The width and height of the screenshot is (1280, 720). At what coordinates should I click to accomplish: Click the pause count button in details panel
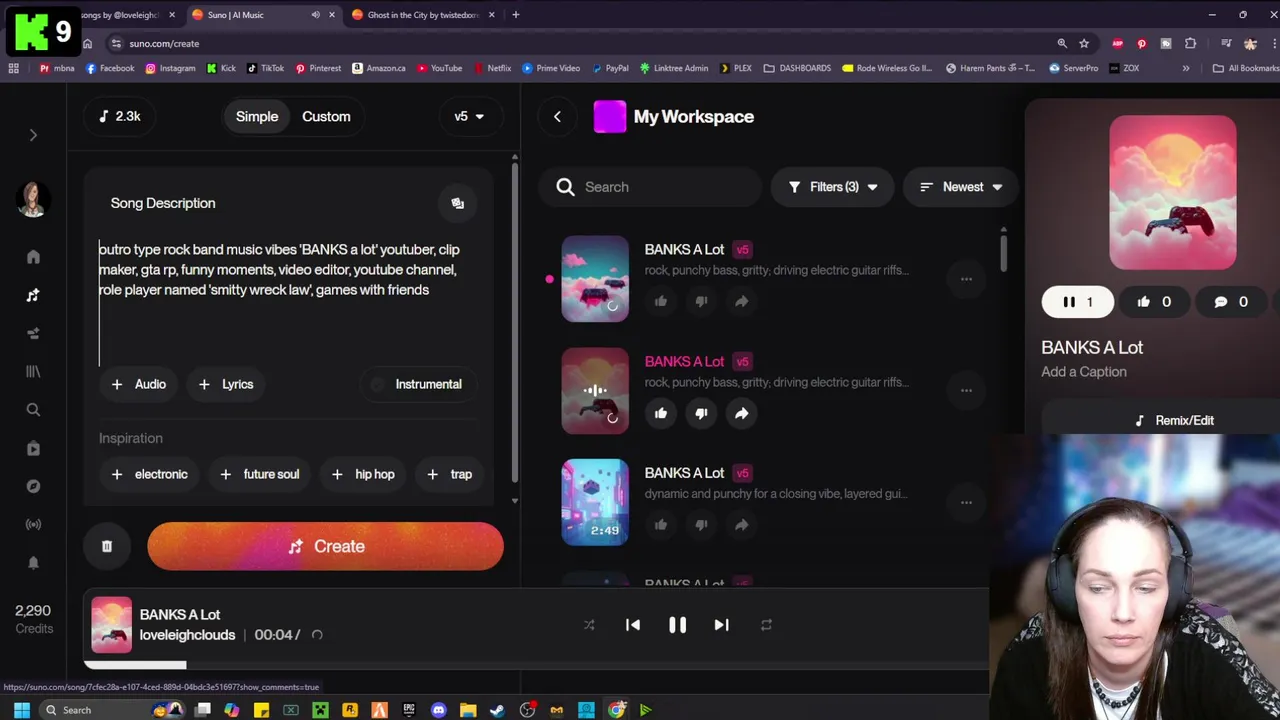[x=1077, y=302]
